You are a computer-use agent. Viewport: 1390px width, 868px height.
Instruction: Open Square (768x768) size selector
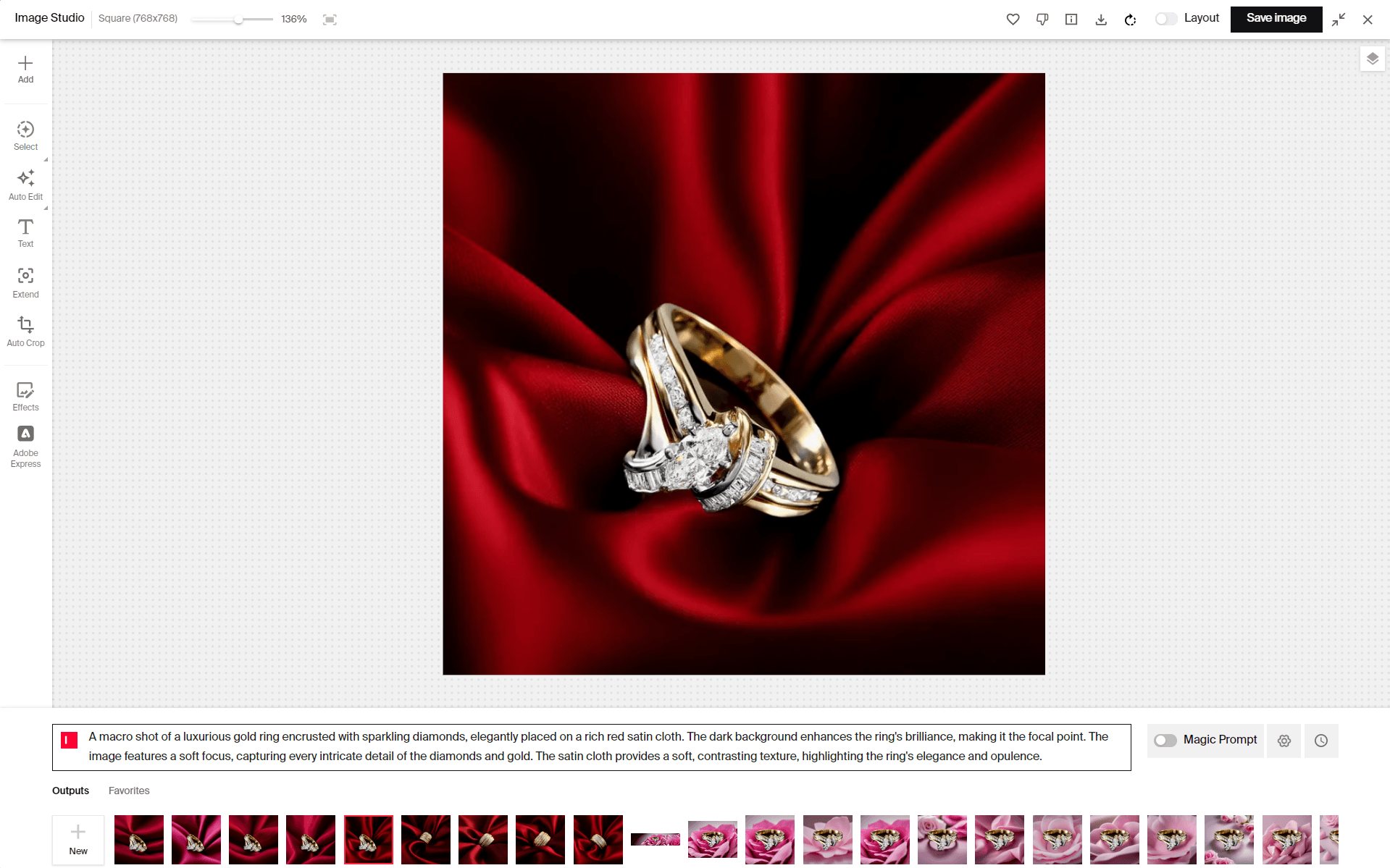tap(138, 18)
